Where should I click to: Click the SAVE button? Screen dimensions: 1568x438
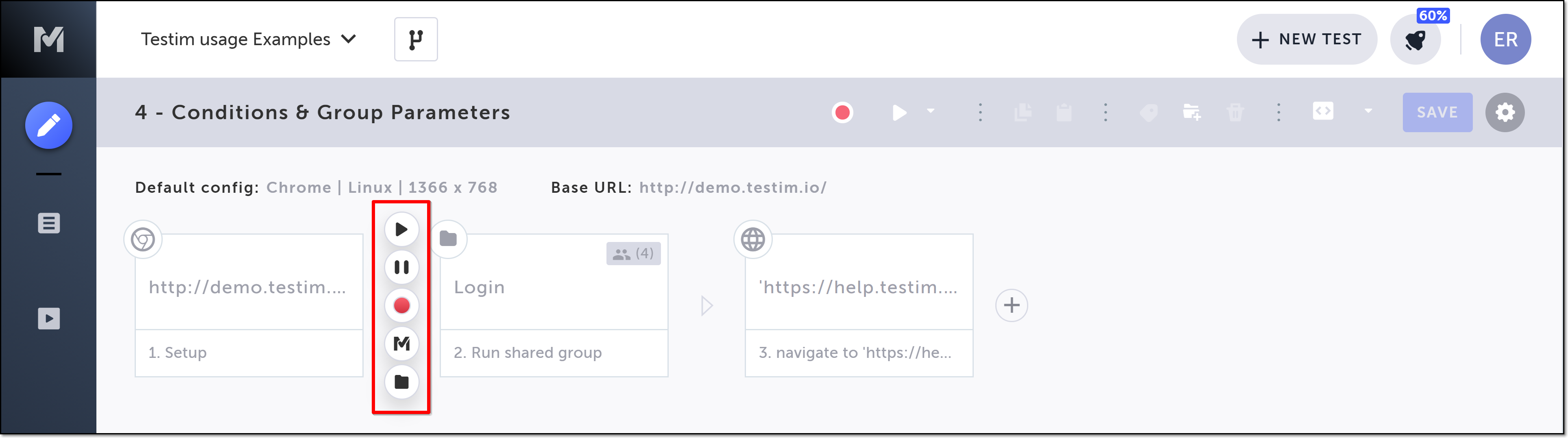1437,113
